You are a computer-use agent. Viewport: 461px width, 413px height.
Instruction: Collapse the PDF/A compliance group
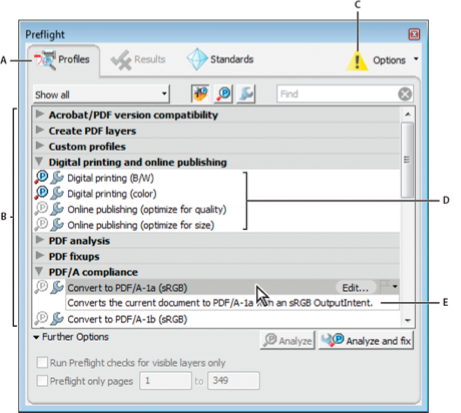pos(39,271)
